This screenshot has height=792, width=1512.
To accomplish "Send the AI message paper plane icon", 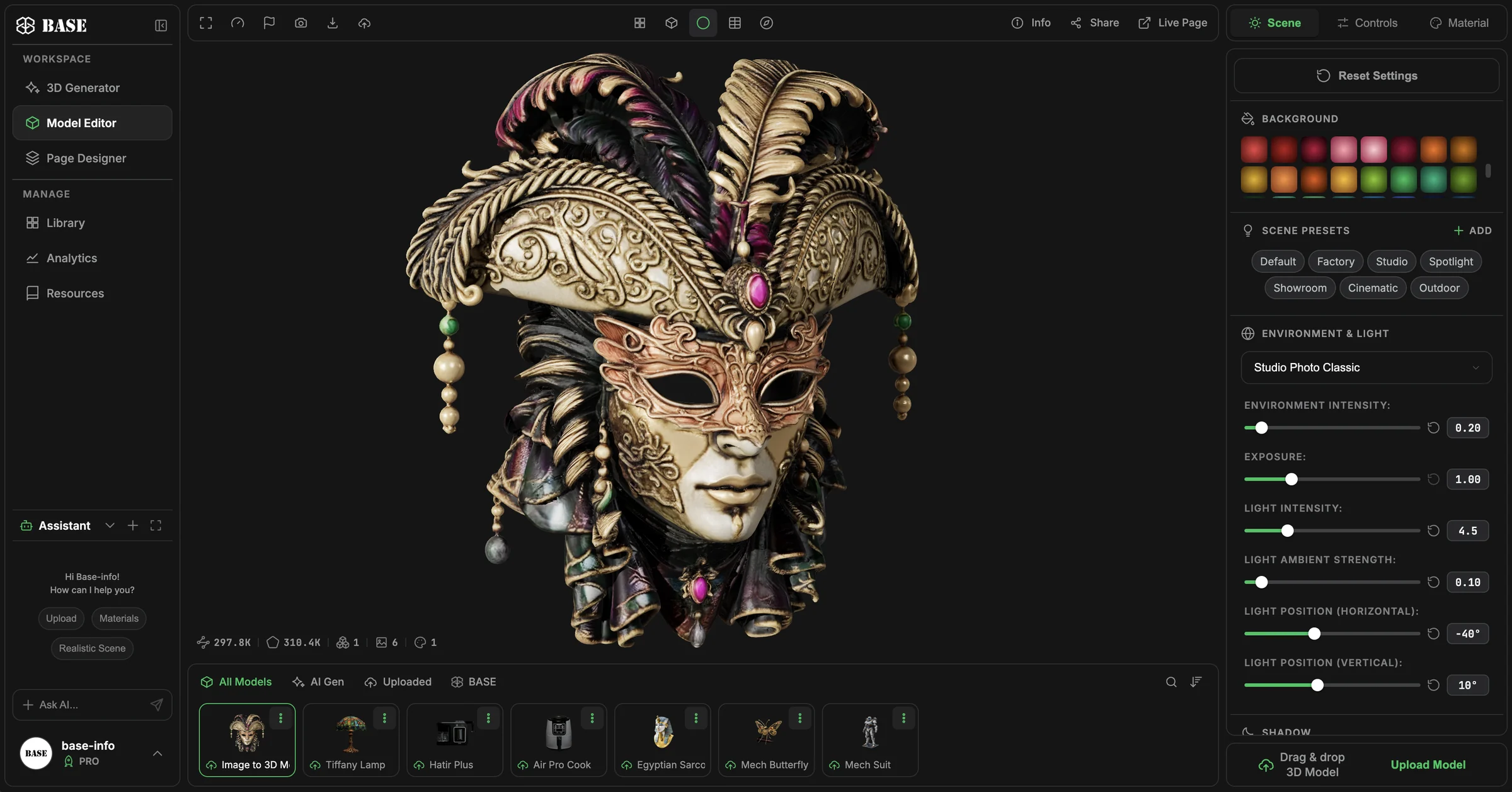I will [157, 704].
